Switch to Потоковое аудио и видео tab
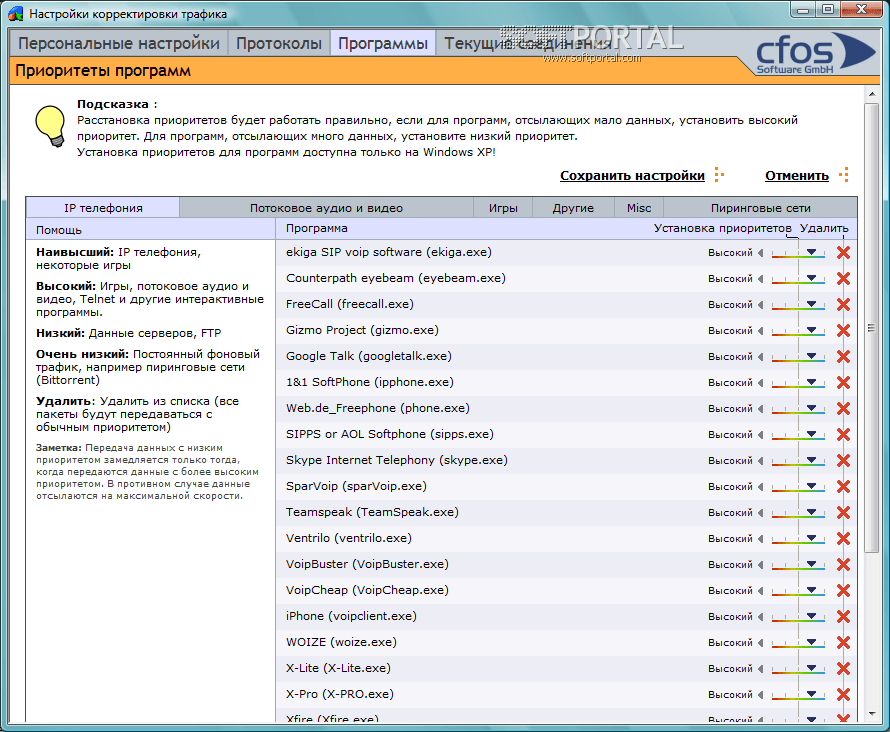This screenshot has height=732, width=890. (326, 208)
